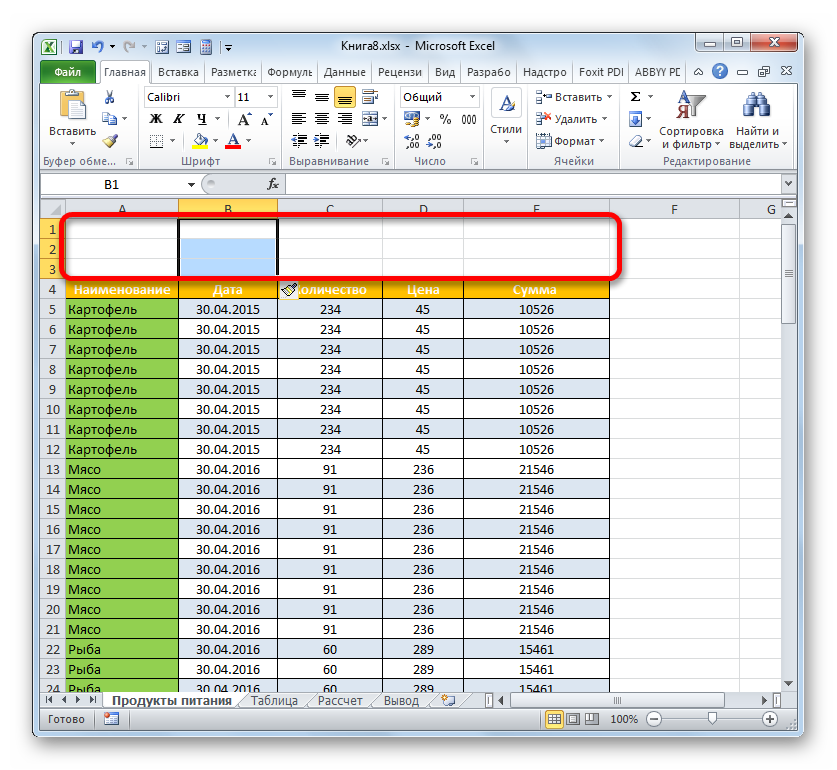Click the Paste clipboard icon
This screenshot has width=837, height=770.
coord(73,105)
